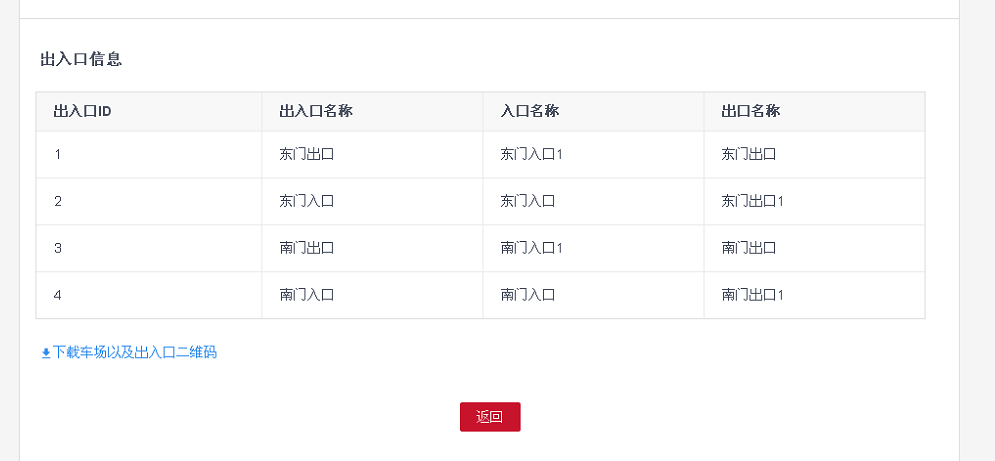Click the red 返回 button

tap(490, 417)
